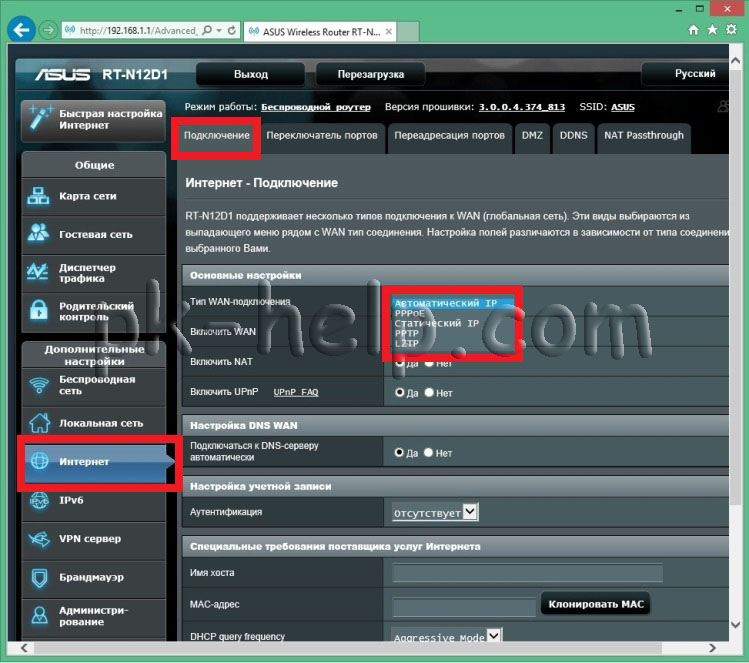Screen dimensions: 749x663
Task: Click the Перезагрузка button
Action: point(371,74)
